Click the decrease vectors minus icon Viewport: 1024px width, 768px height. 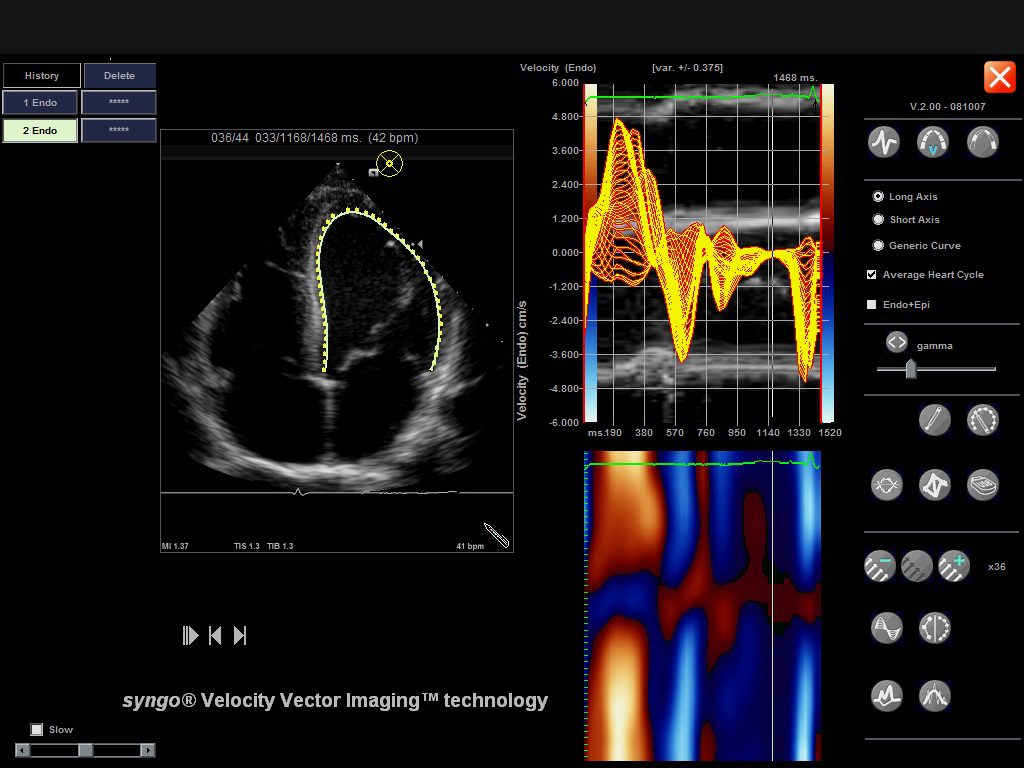tap(880, 566)
